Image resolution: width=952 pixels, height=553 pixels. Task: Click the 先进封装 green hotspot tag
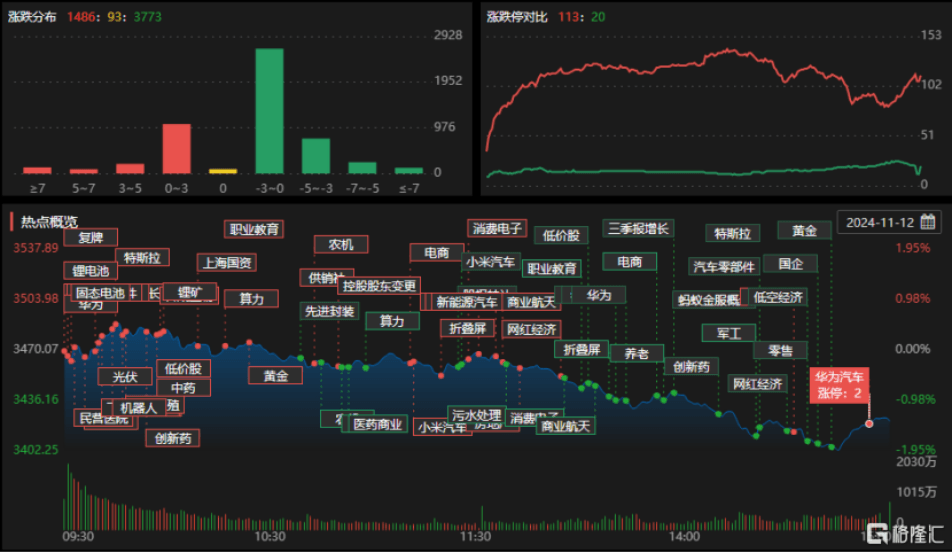tap(329, 311)
